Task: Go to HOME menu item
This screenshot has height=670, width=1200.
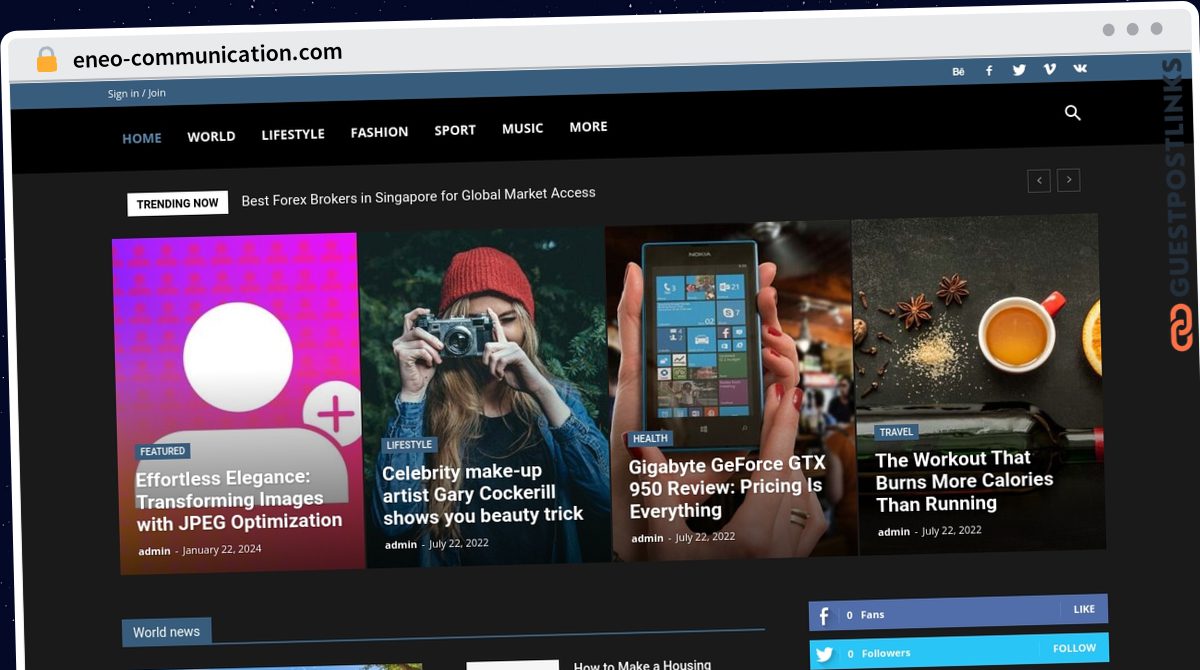Action: coord(142,138)
